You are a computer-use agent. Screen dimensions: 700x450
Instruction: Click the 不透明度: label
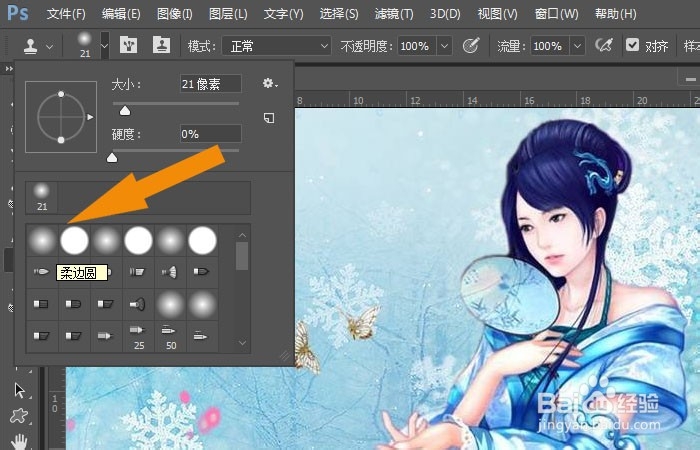pos(368,46)
